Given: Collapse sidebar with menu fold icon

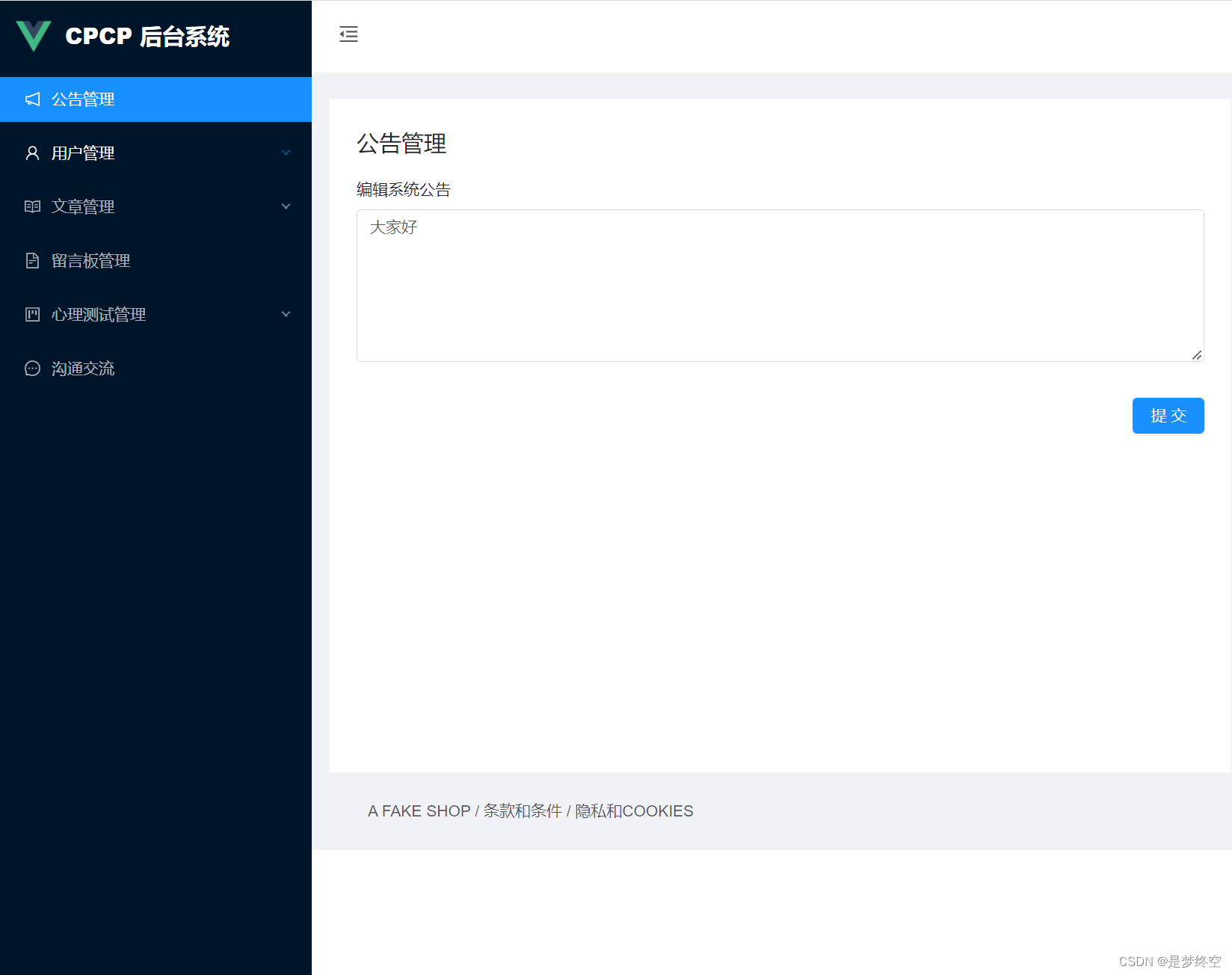Looking at the screenshot, I should (x=348, y=34).
